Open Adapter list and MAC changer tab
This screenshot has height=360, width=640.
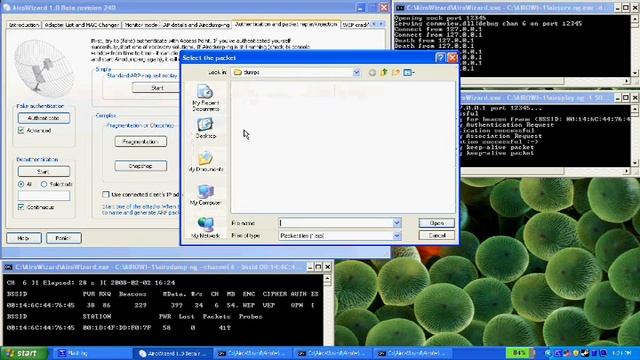82,25
